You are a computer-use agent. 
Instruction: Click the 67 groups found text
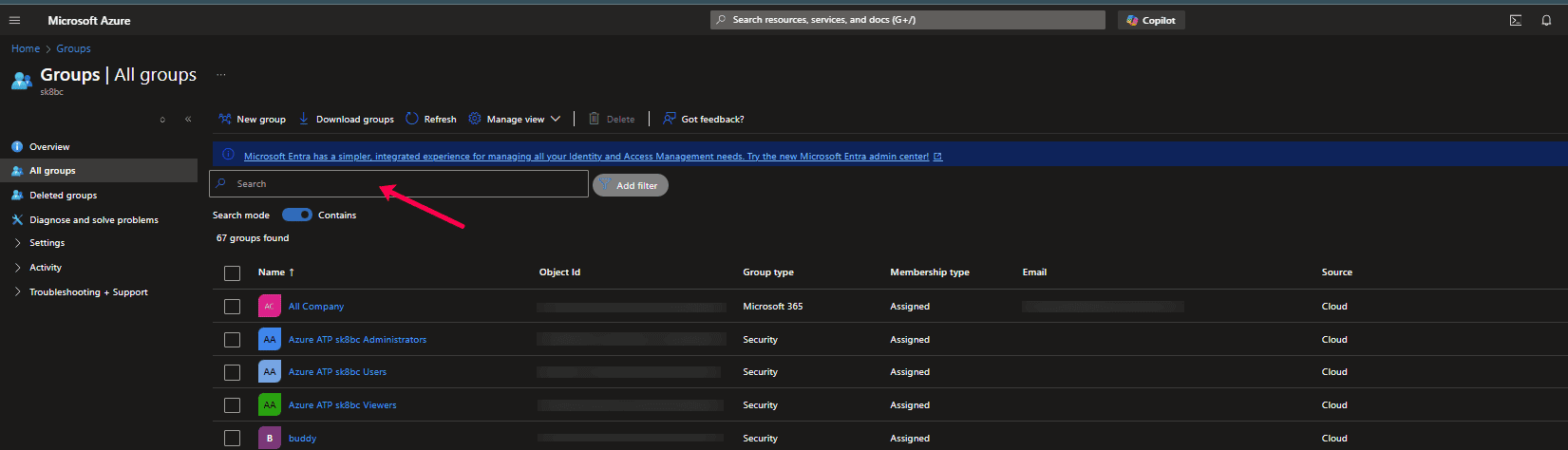253,238
